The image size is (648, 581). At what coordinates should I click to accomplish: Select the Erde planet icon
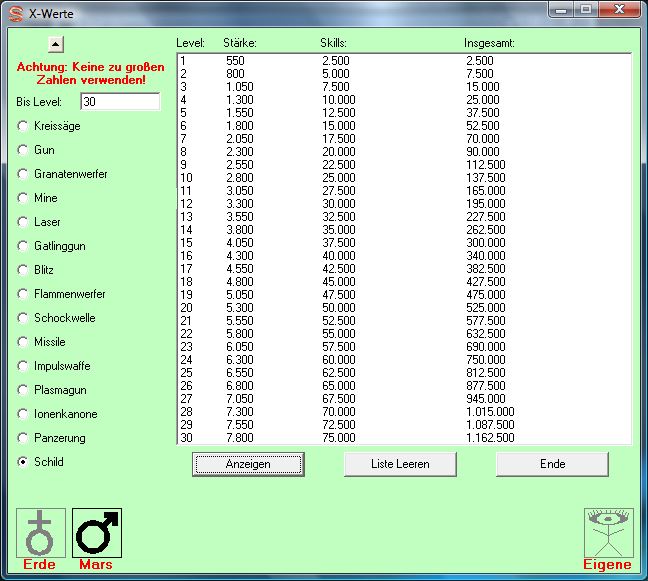(x=40, y=533)
